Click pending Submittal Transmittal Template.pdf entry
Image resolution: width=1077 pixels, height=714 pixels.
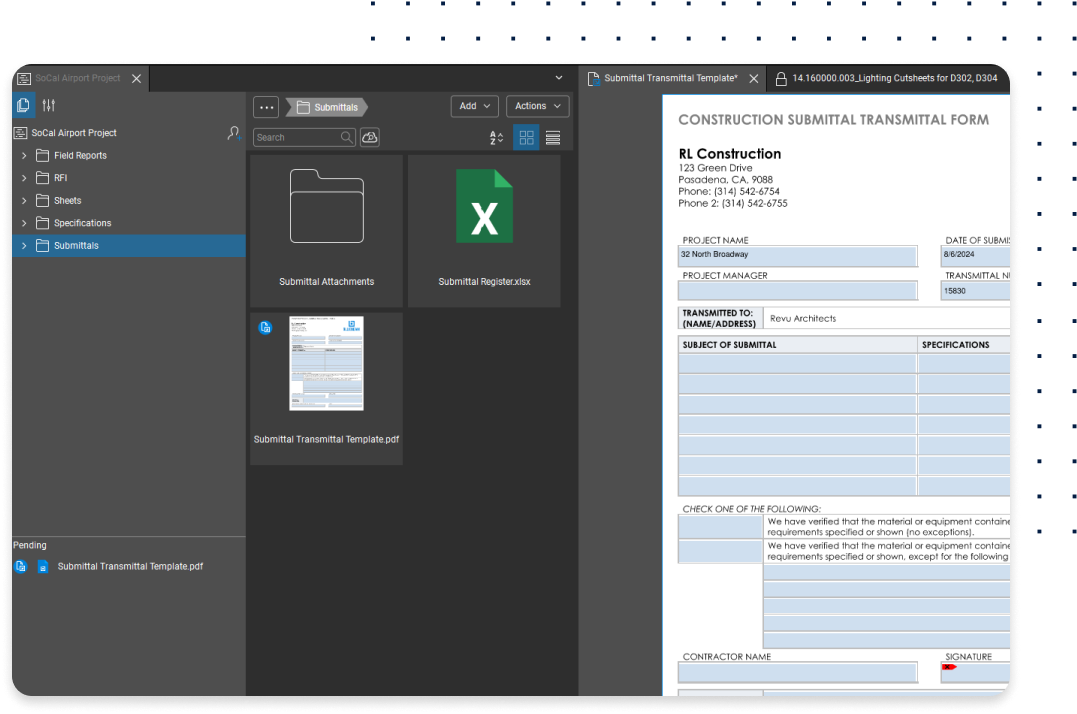[x=130, y=566]
